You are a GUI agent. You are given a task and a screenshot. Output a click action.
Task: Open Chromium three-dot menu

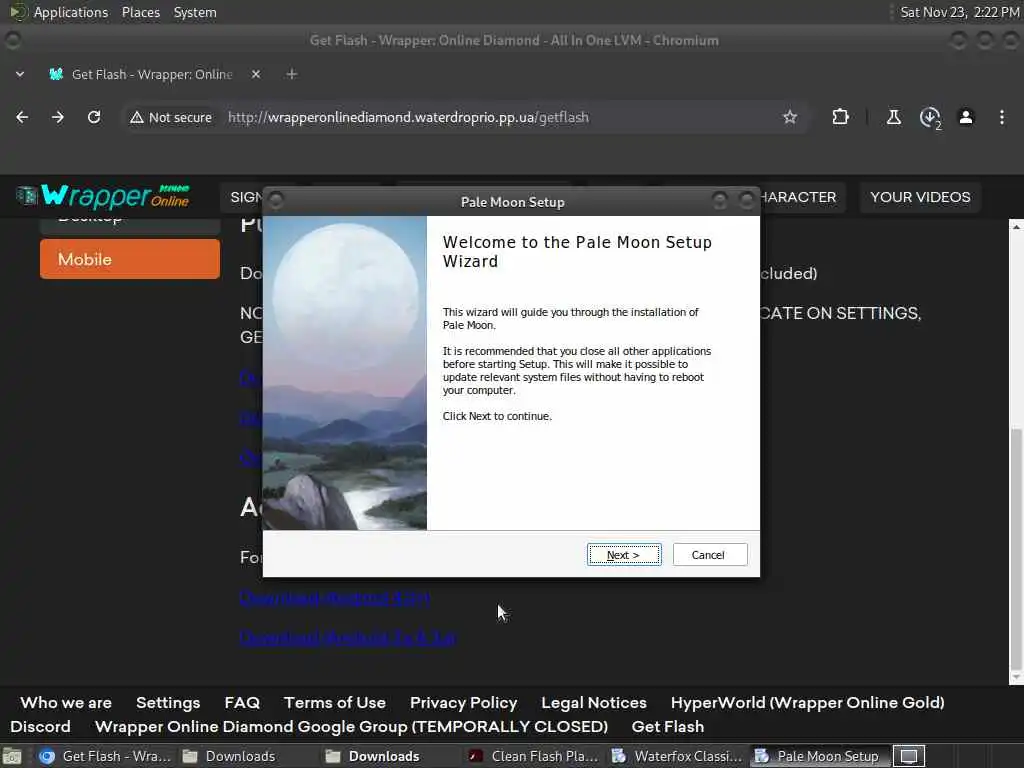click(x=1002, y=117)
